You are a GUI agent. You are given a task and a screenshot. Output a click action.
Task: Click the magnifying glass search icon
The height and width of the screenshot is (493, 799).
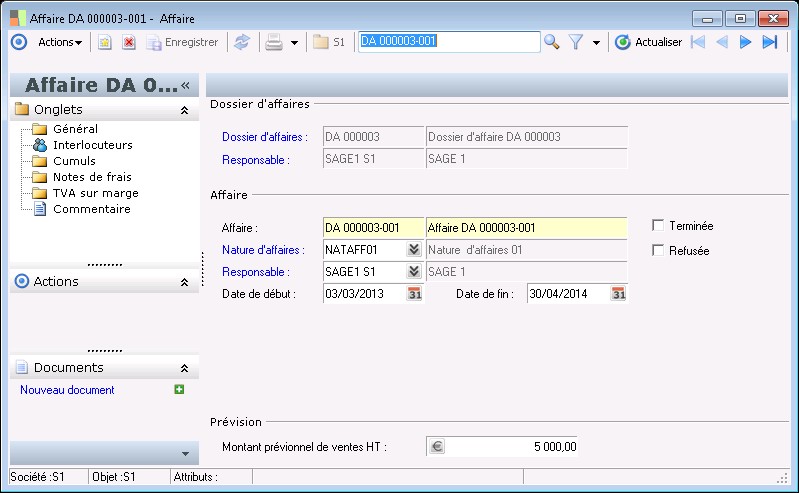[551, 42]
